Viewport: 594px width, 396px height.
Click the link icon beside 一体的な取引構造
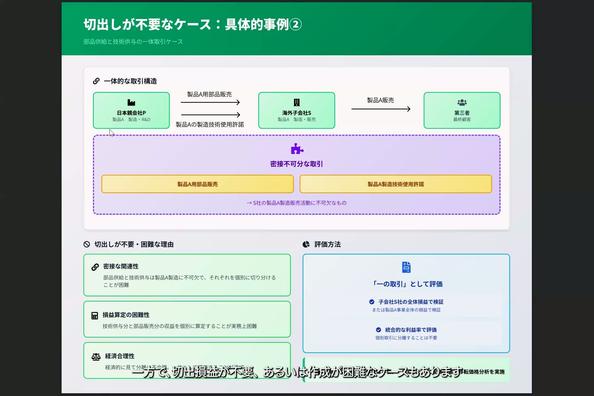[96, 81]
